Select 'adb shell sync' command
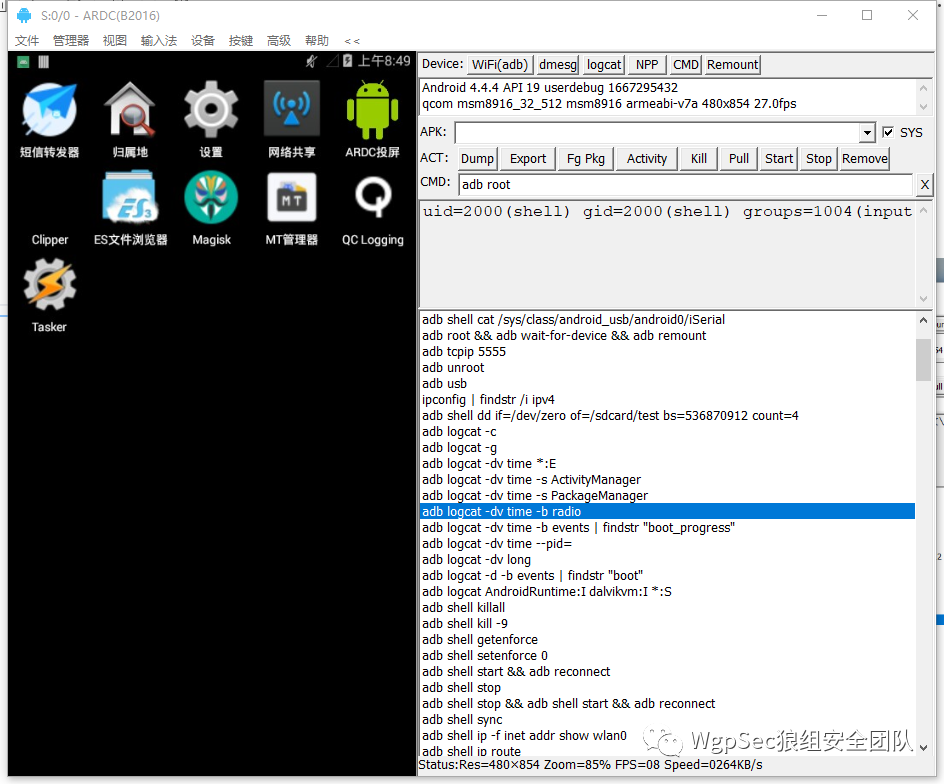The width and height of the screenshot is (944, 784). tap(667, 720)
